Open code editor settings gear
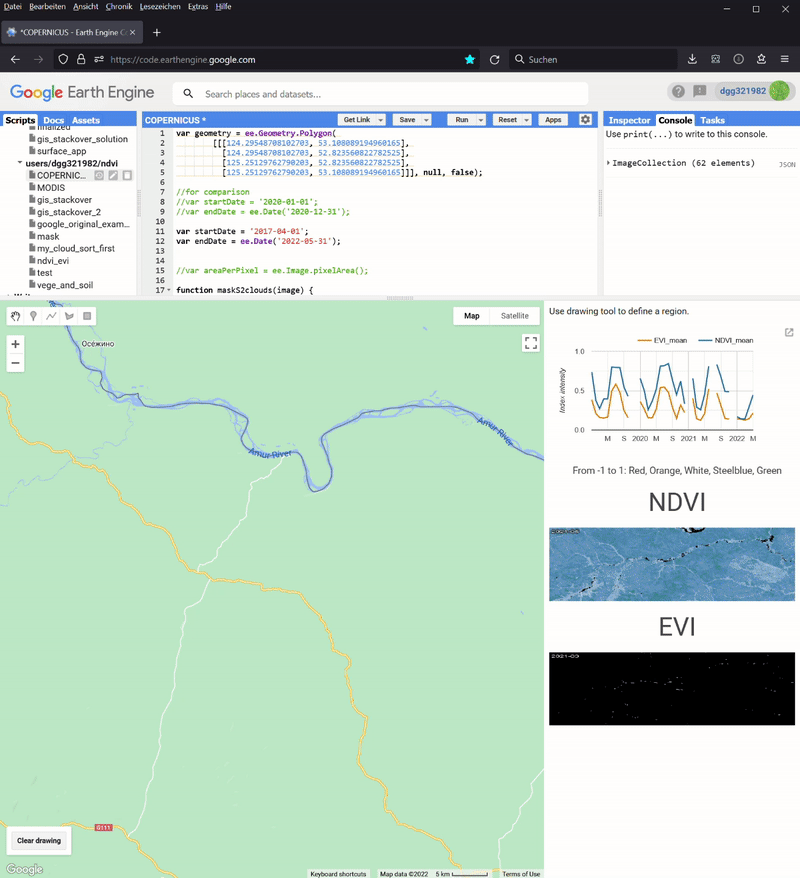This screenshot has height=878, width=800. click(x=585, y=119)
